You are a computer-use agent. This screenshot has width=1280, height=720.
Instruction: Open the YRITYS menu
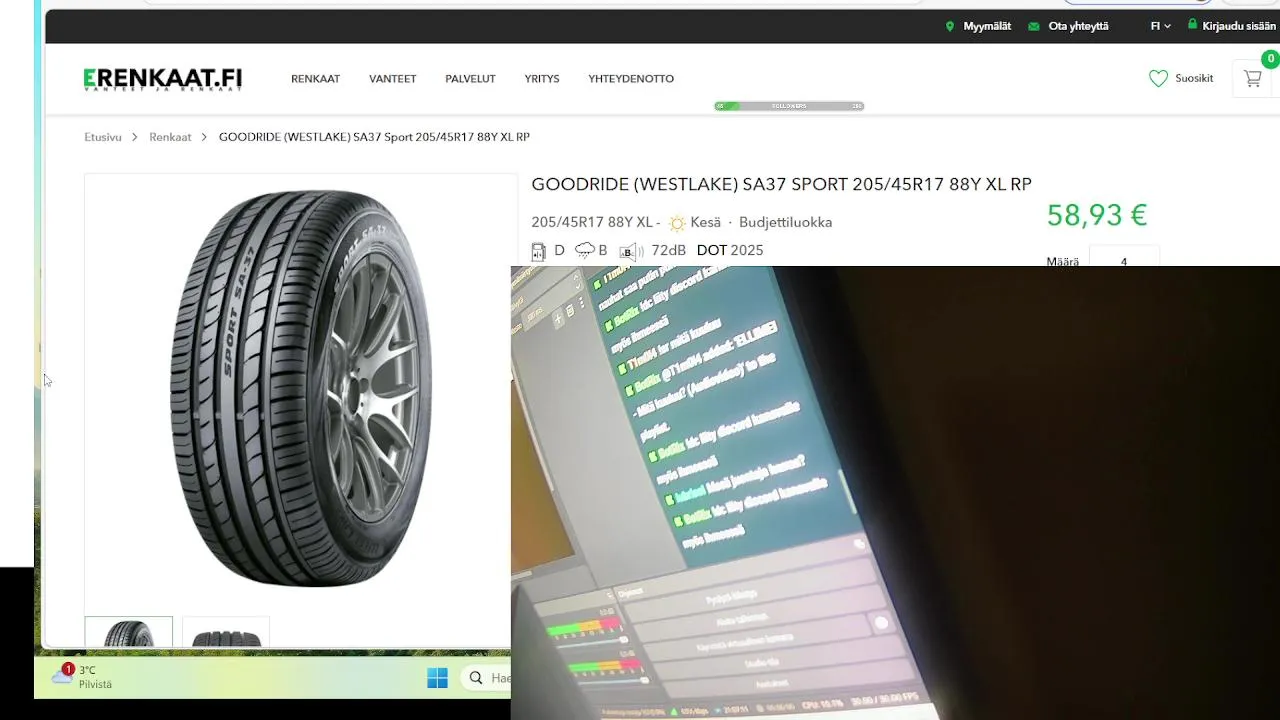pyautogui.click(x=542, y=79)
